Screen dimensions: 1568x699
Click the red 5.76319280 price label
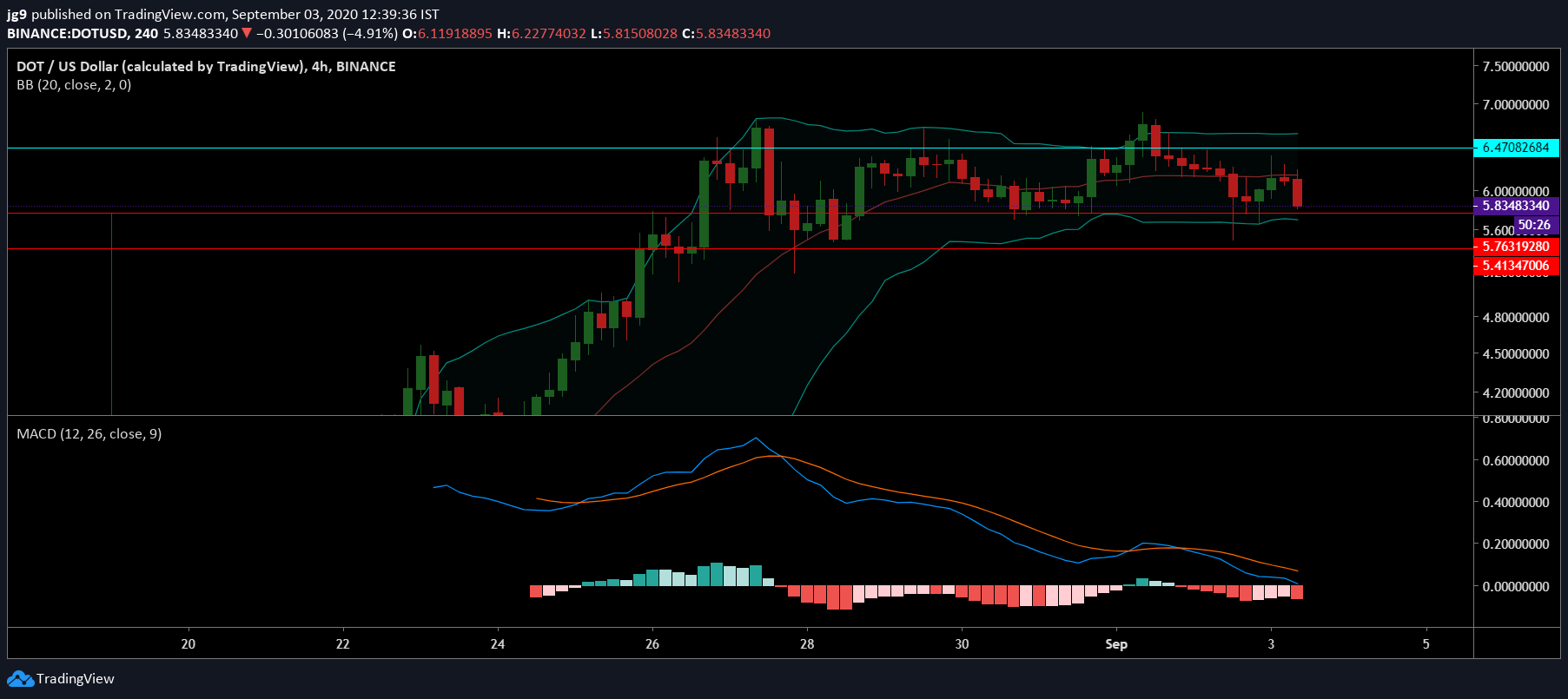1516,247
